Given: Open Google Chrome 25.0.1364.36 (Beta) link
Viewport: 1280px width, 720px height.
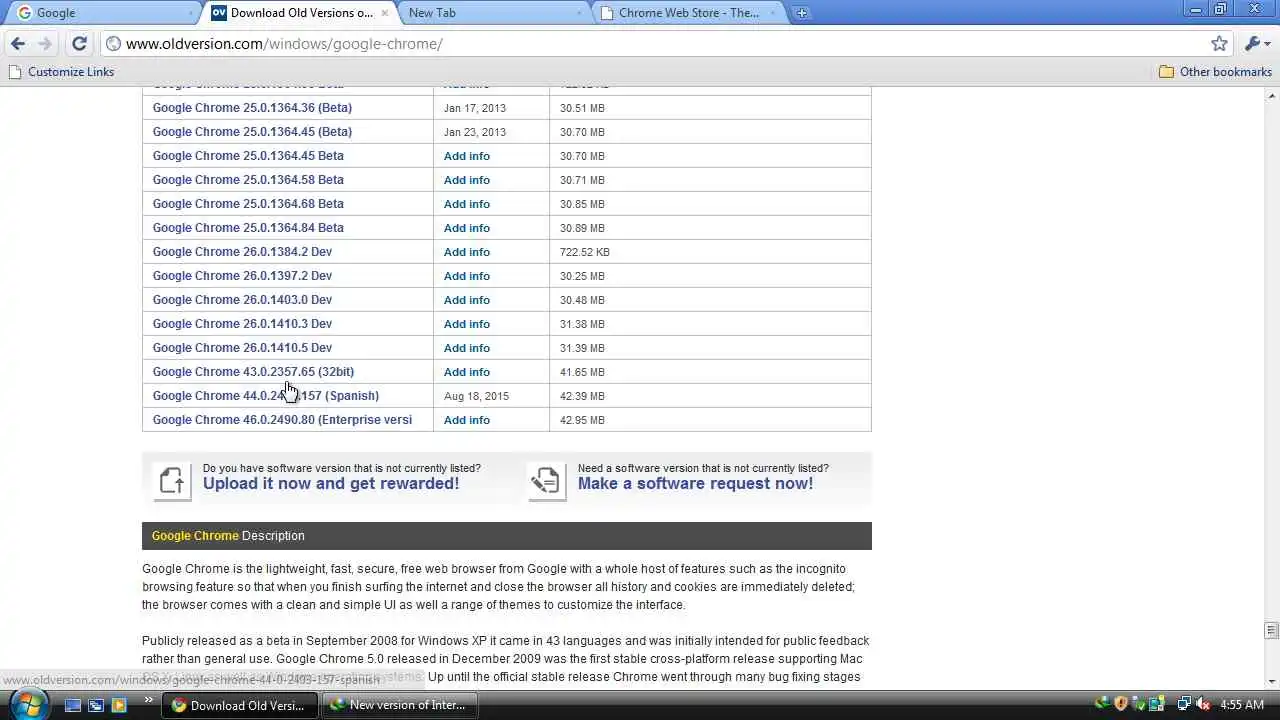Looking at the screenshot, I should (x=252, y=108).
